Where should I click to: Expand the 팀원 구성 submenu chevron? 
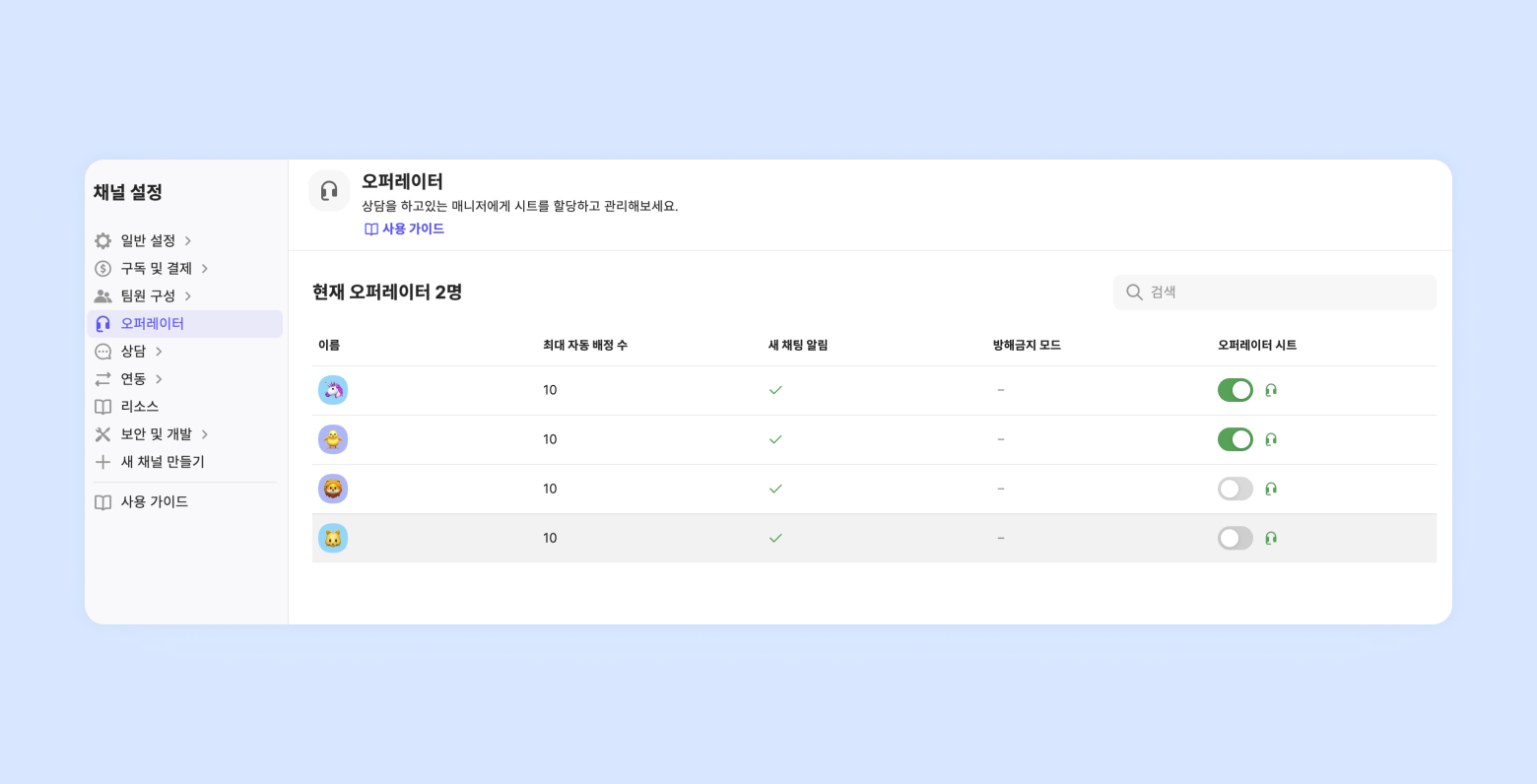click(188, 296)
